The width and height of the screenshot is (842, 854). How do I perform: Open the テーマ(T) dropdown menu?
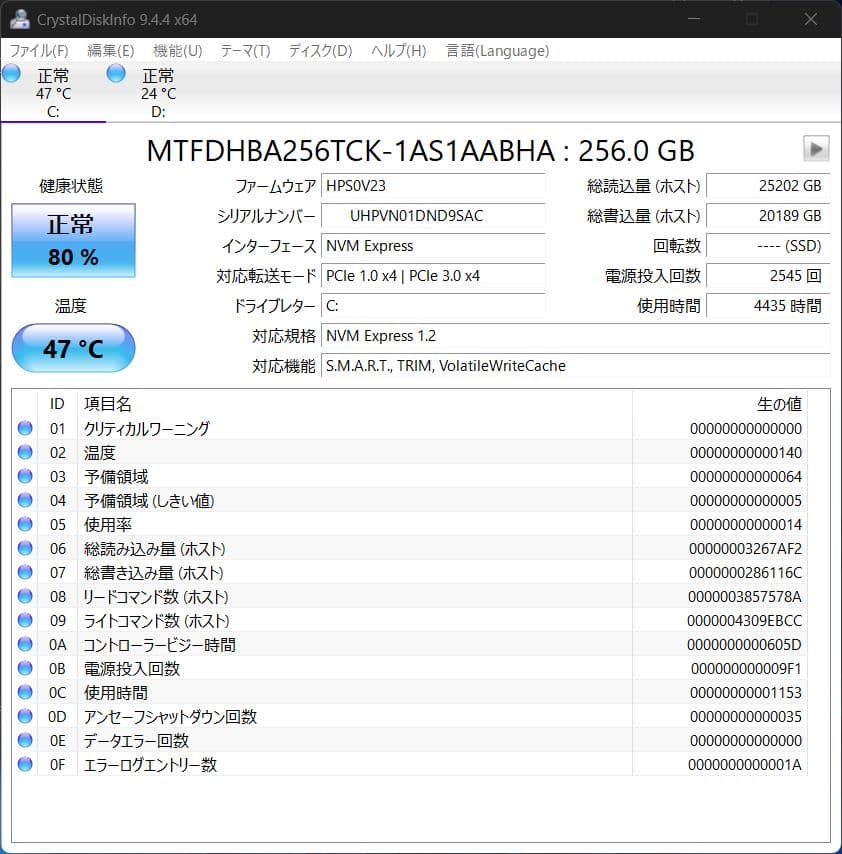(x=243, y=50)
